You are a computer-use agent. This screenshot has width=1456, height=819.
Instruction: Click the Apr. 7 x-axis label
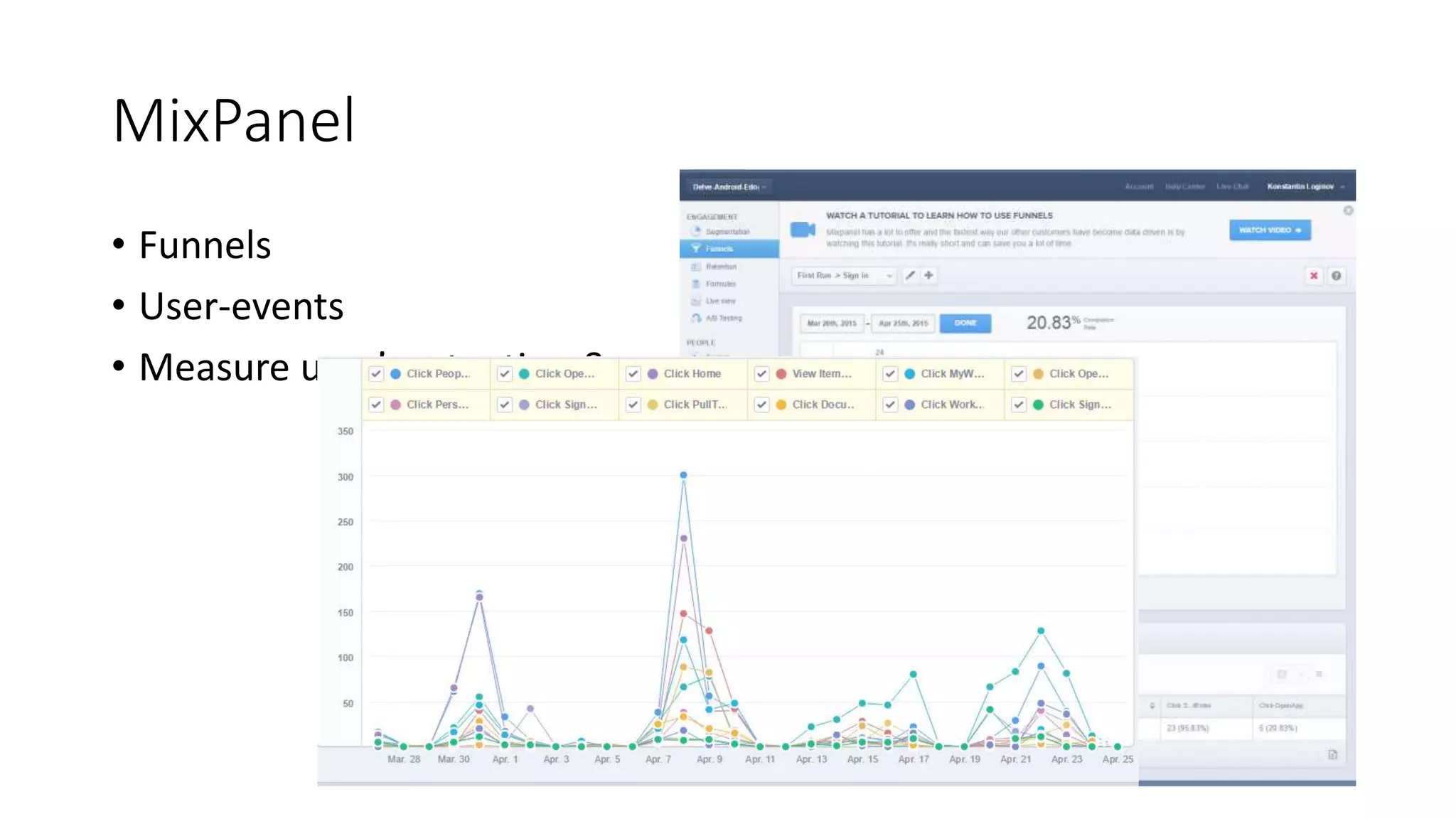point(658,759)
